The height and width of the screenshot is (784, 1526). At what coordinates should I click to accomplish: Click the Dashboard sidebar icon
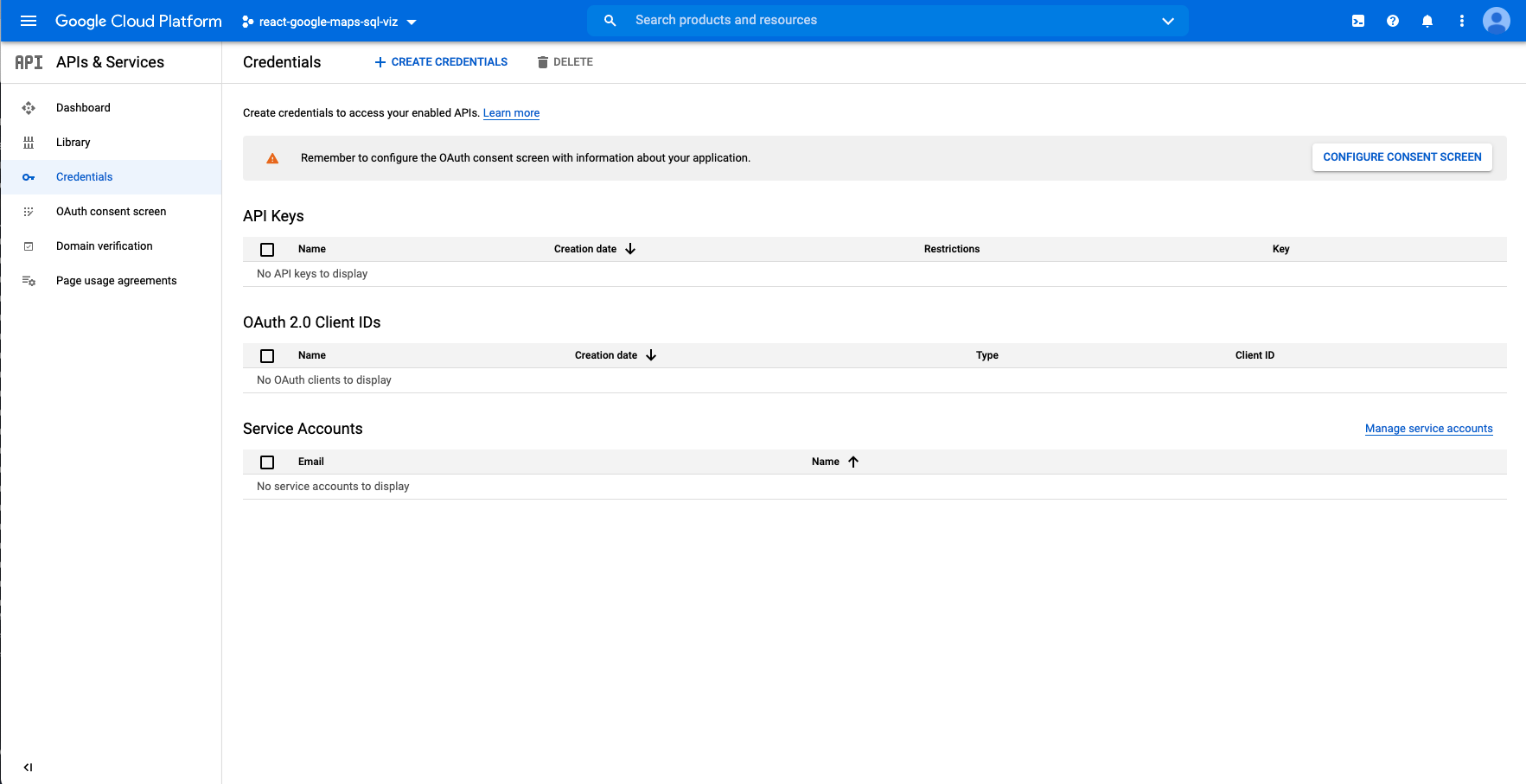tap(29, 108)
